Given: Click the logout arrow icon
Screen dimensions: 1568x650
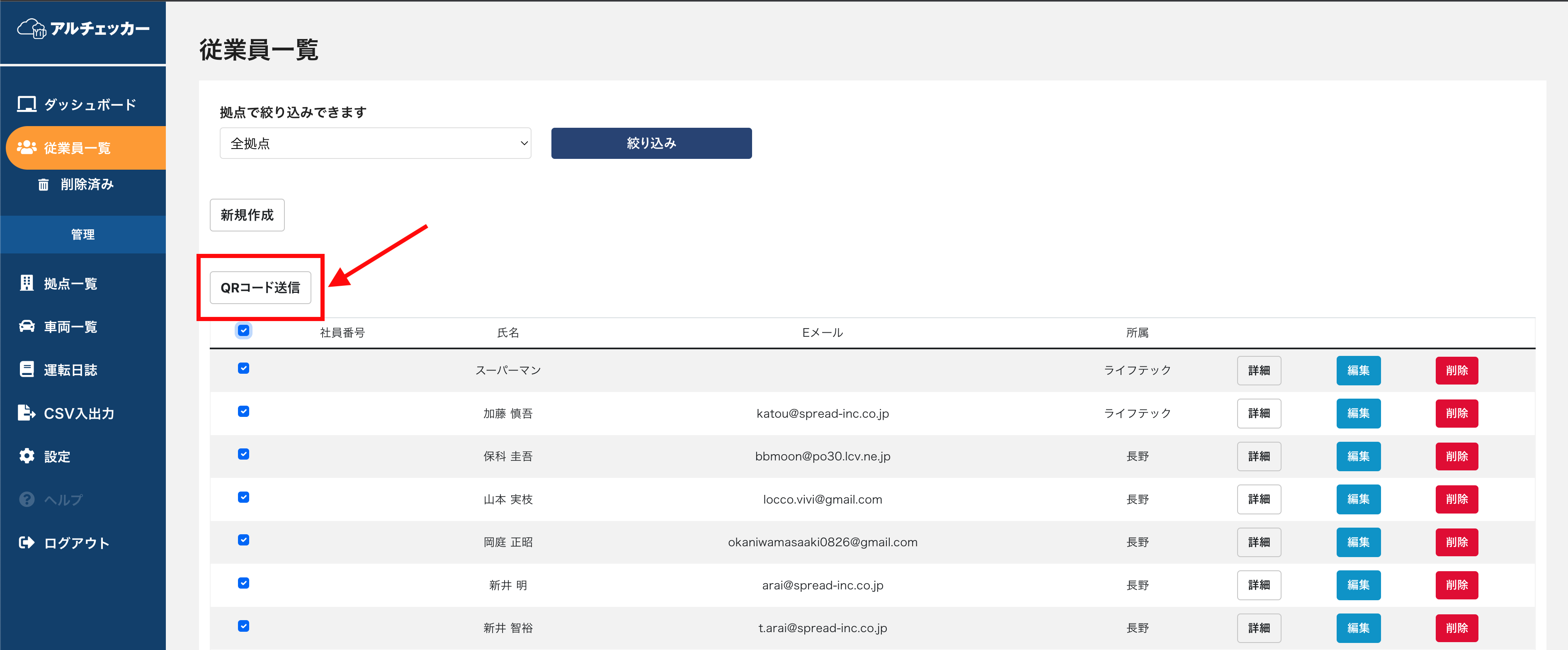Looking at the screenshot, I should pos(27,542).
